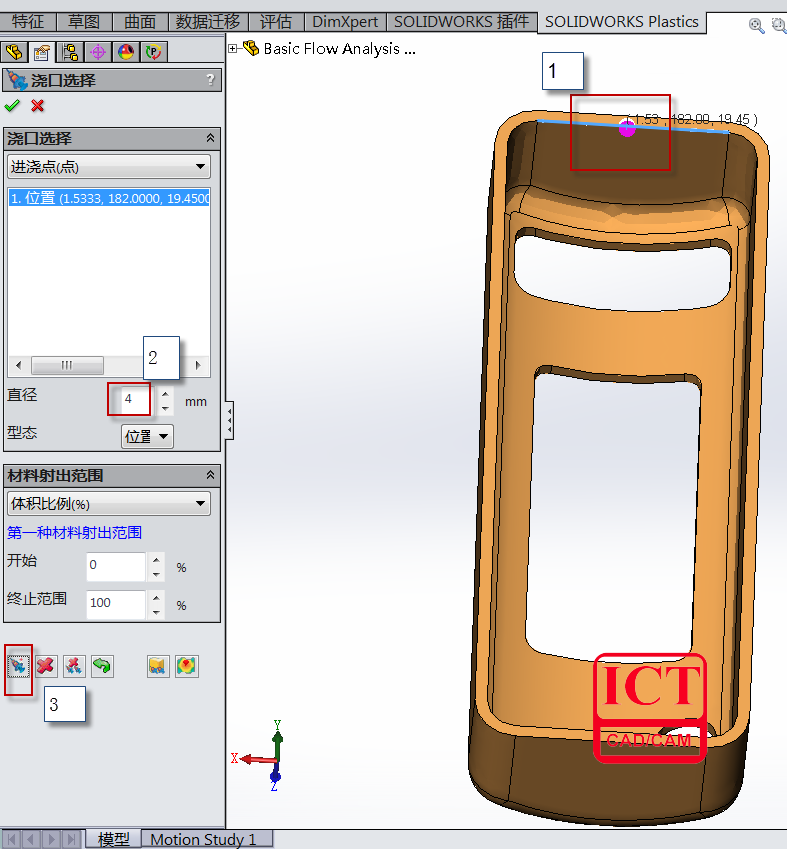Open the ConfigurationManager tree icon tab
The width and height of the screenshot is (787, 849).
tap(70, 52)
